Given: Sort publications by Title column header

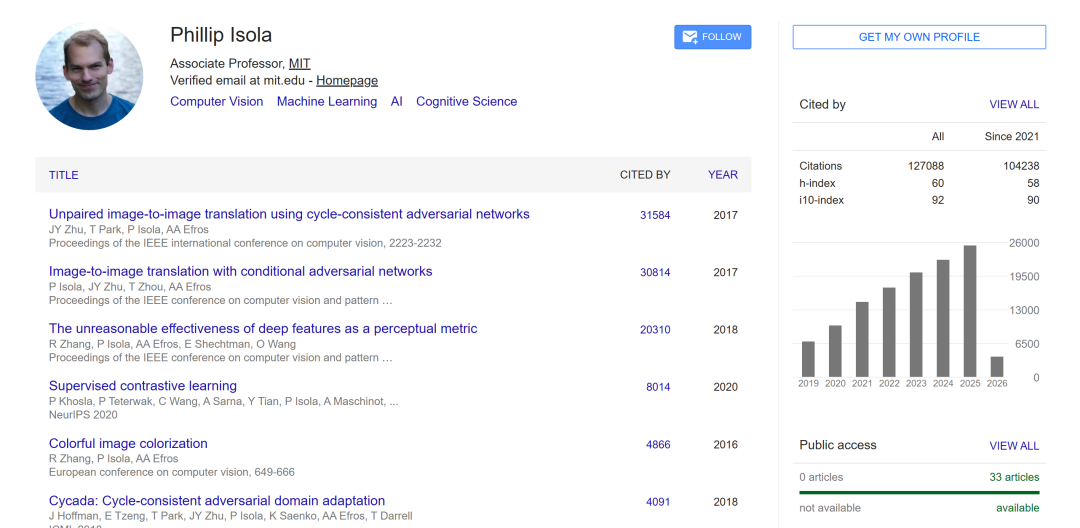Looking at the screenshot, I should coord(64,175).
